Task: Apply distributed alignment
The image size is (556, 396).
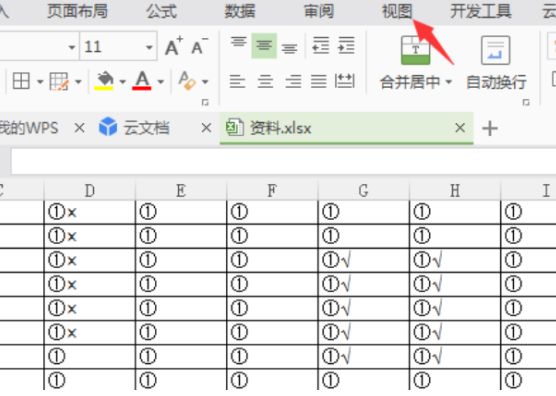Action: 345,81
